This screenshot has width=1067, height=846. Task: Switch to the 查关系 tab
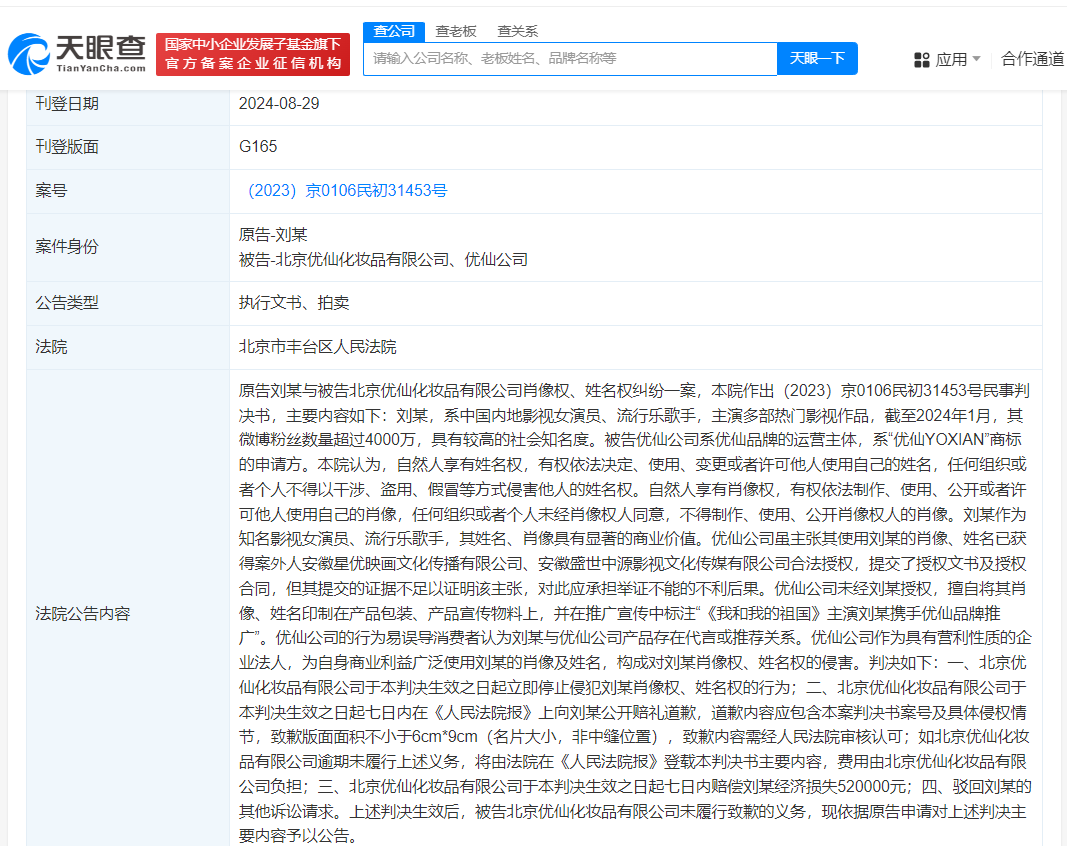pos(516,31)
